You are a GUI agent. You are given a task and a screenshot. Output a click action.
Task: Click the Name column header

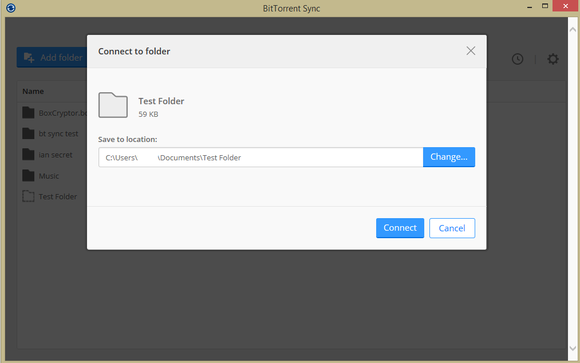[x=33, y=91]
